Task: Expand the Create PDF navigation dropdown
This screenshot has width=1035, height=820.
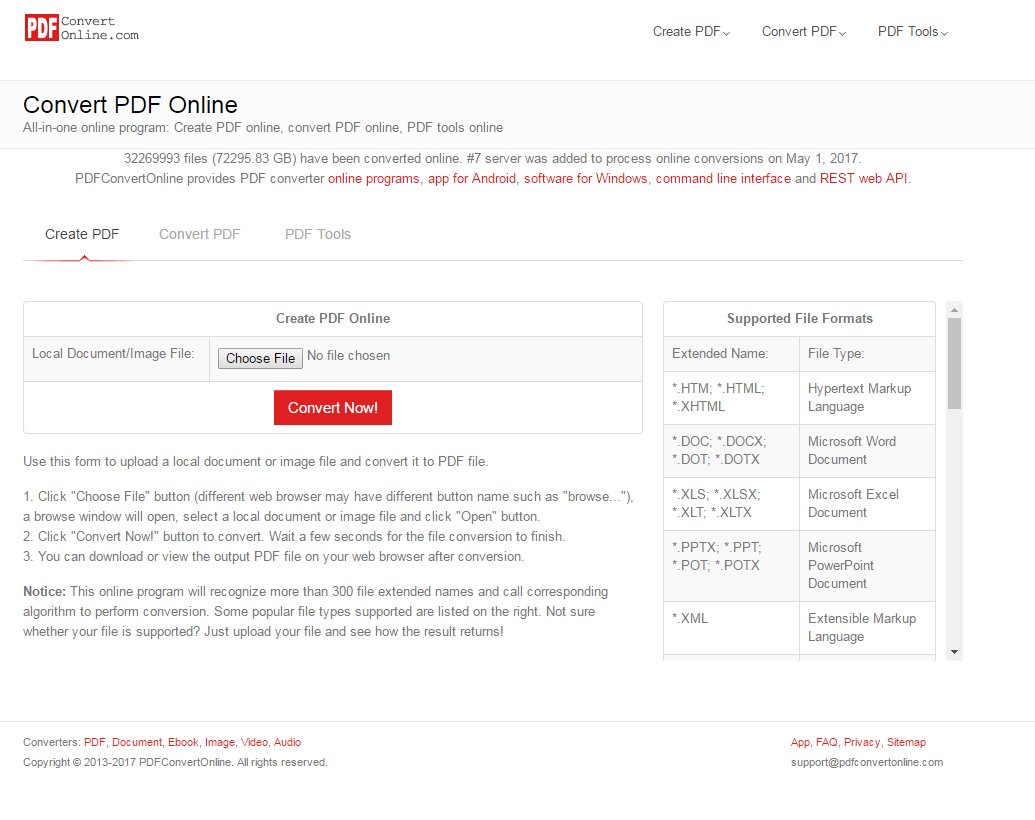Action: click(x=691, y=32)
